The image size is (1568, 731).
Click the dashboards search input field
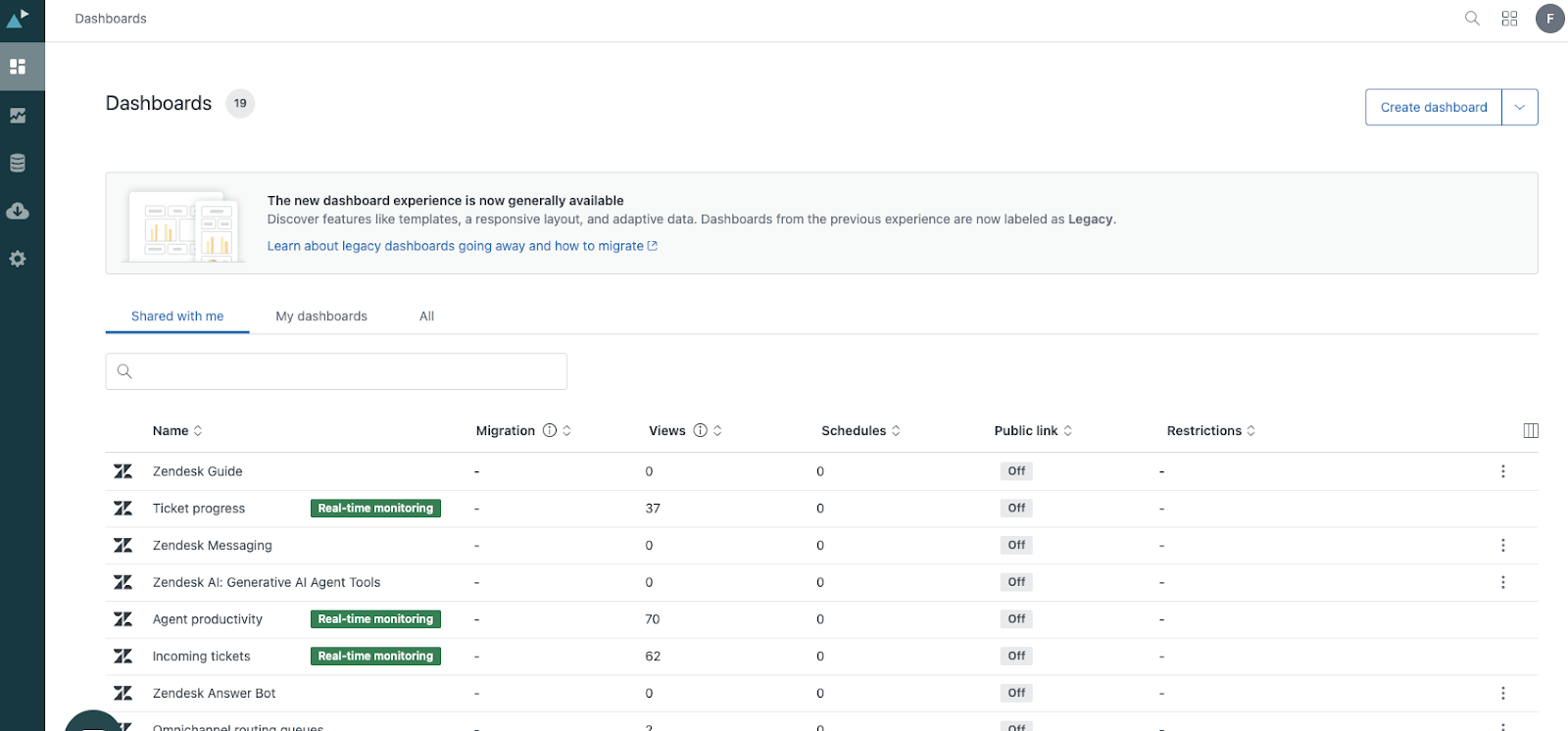(336, 371)
